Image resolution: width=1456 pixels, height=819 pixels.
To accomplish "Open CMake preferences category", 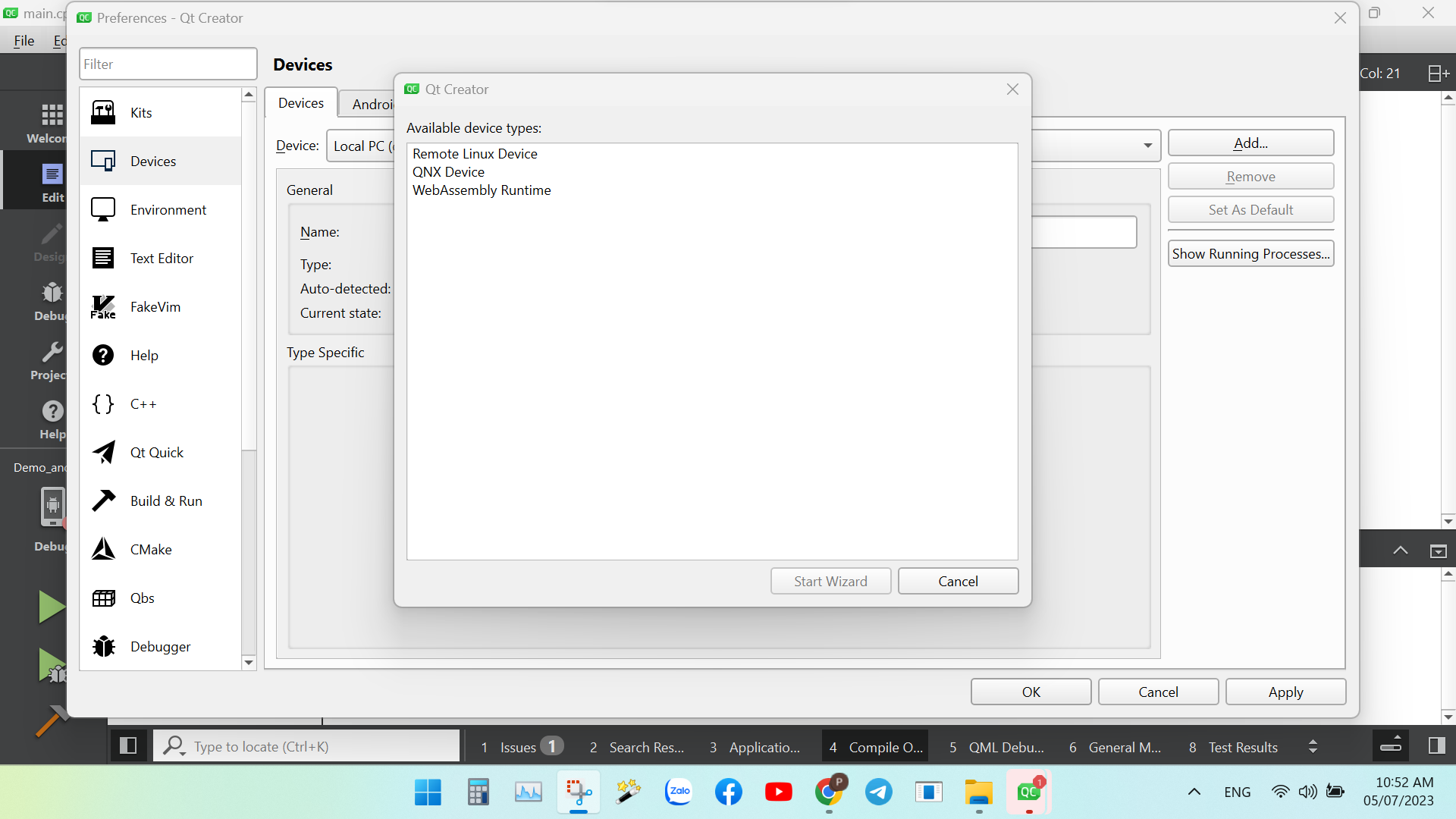I will tap(160, 549).
